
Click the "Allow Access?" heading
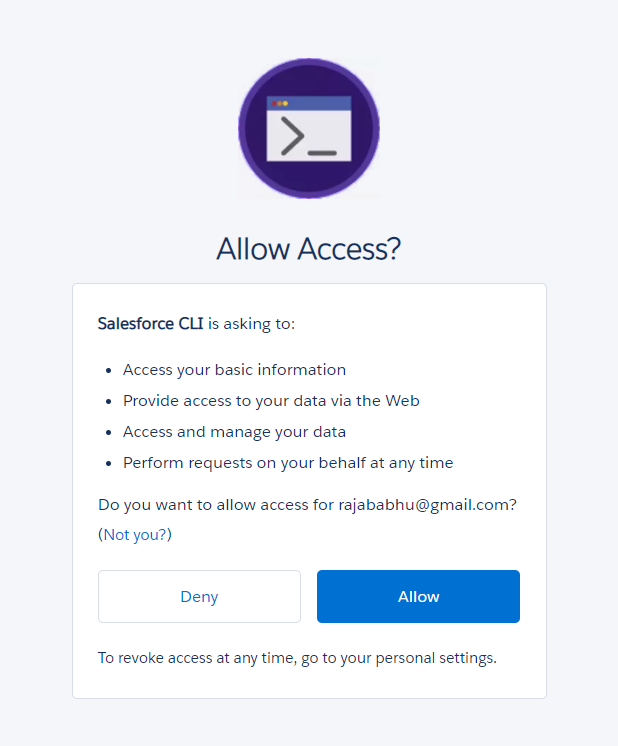tap(309, 249)
